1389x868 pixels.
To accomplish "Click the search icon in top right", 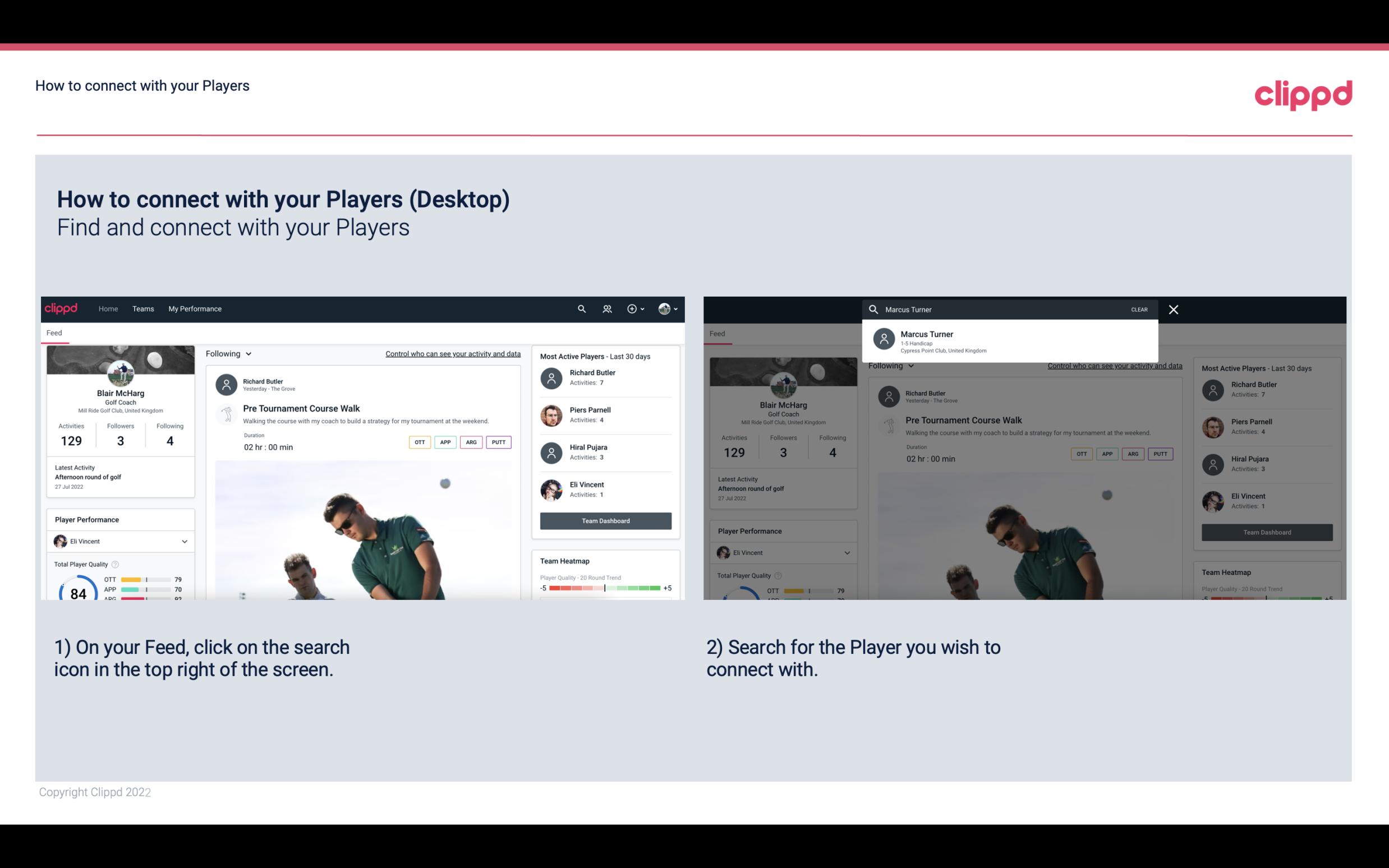I will 581,308.
